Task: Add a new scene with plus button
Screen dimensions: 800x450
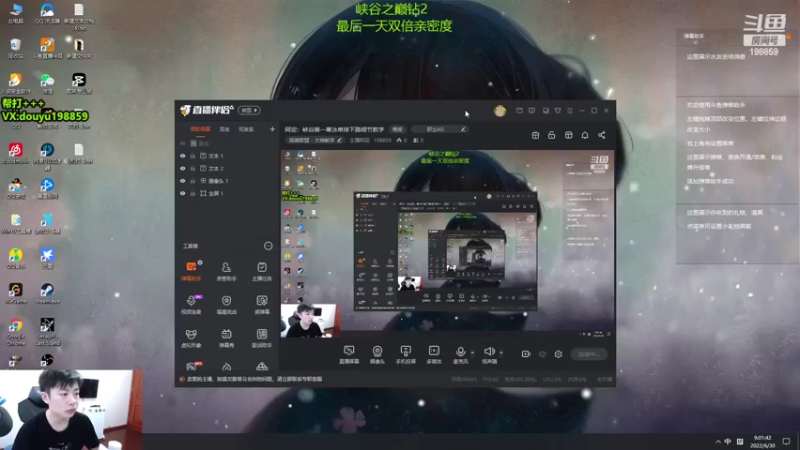Action: tap(272, 130)
